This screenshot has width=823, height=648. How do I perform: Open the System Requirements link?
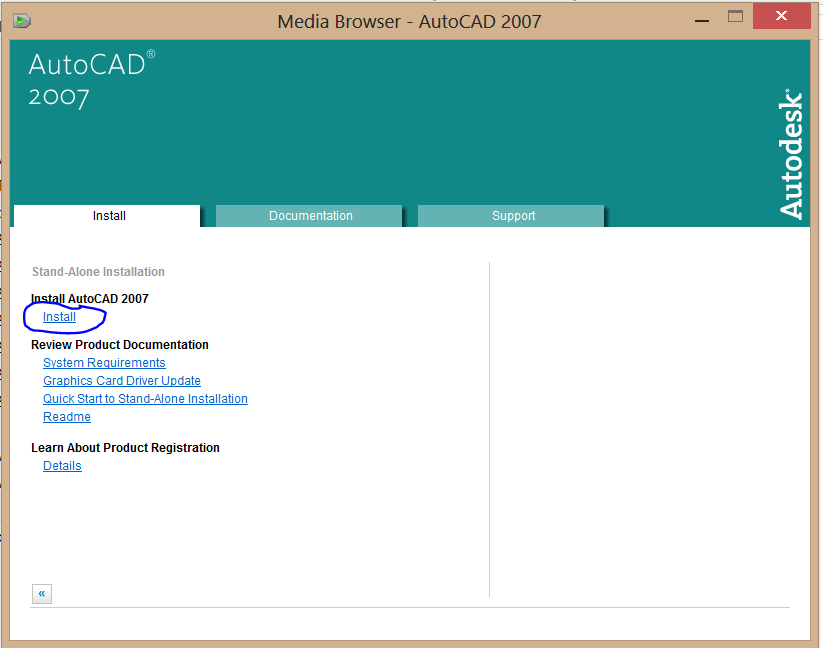pyautogui.click(x=104, y=363)
